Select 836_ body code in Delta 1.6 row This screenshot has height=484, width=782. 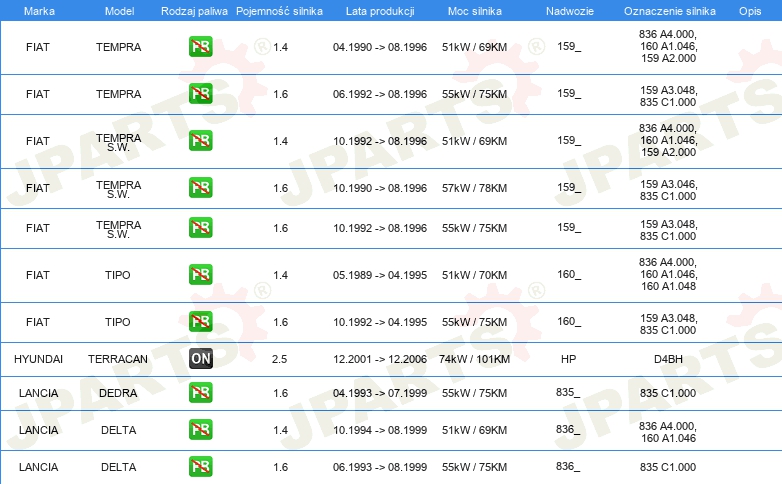(568, 467)
